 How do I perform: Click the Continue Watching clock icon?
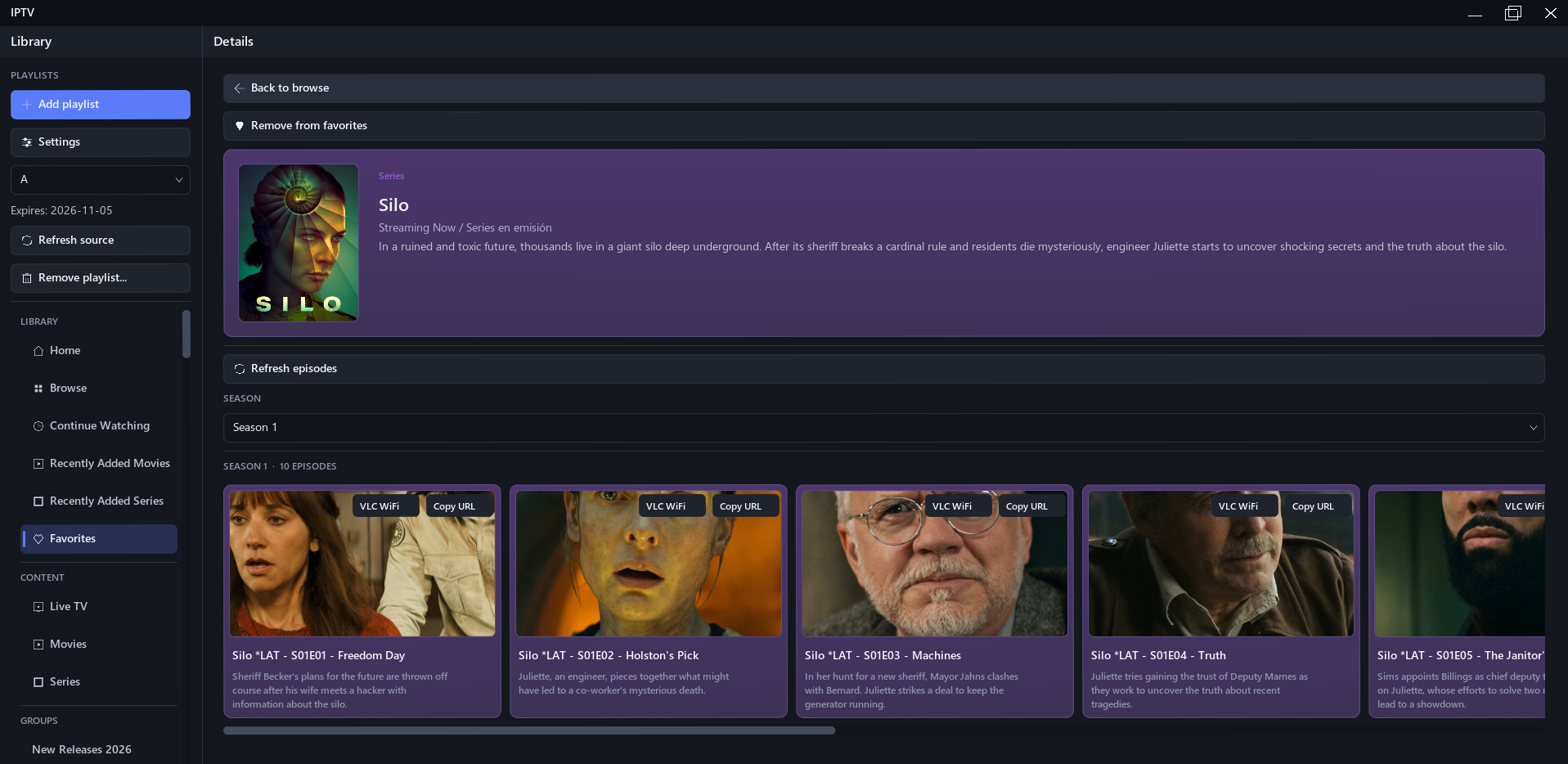(x=38, y=426)
